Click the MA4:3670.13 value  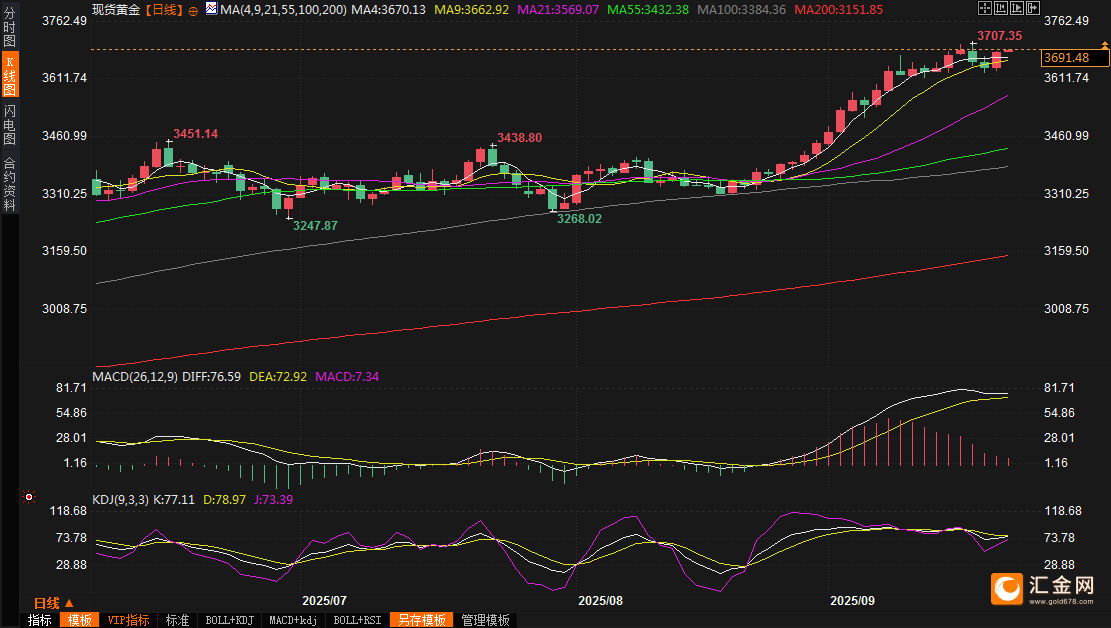coord(388,10)
